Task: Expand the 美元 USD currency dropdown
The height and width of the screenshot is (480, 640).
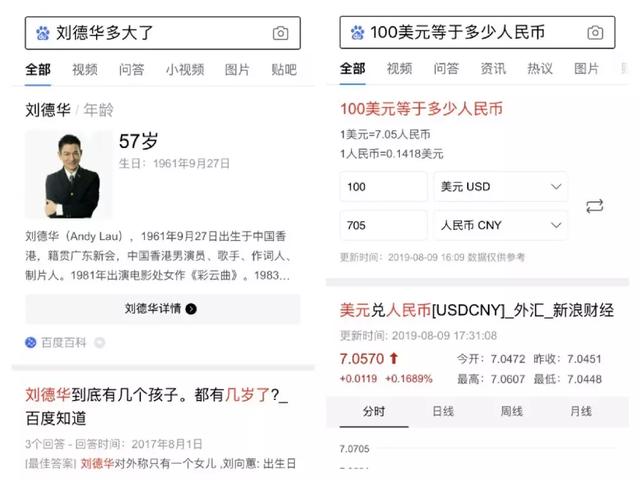Action: [500, 187]
